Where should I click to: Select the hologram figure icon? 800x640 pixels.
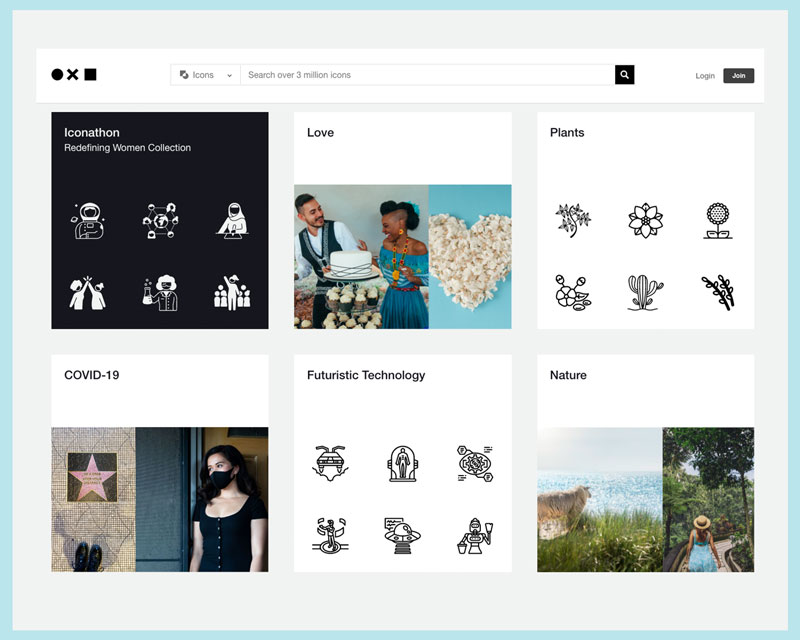coord(330,535)
